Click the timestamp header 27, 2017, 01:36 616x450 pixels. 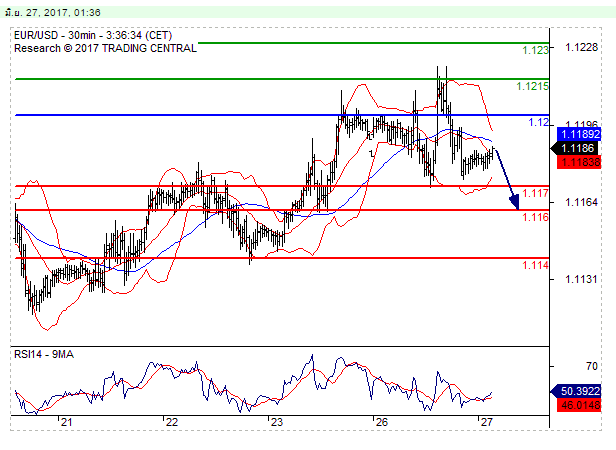tap(53, 13)
